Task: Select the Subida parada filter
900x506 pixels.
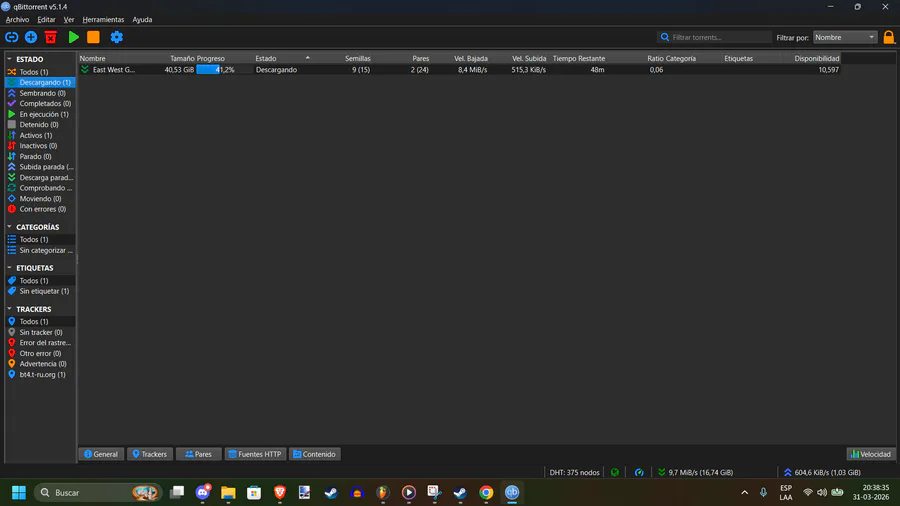Action: 40,167
